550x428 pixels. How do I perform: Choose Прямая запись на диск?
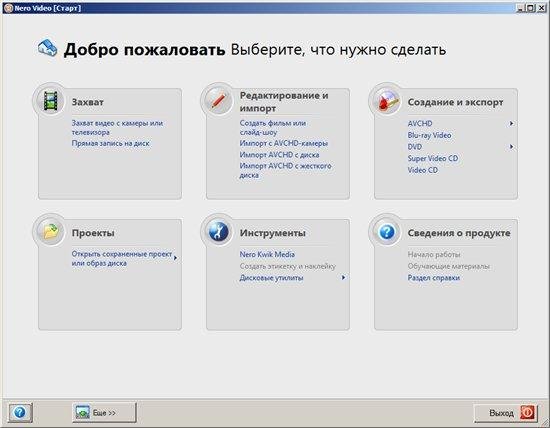[x=110, y=143]
